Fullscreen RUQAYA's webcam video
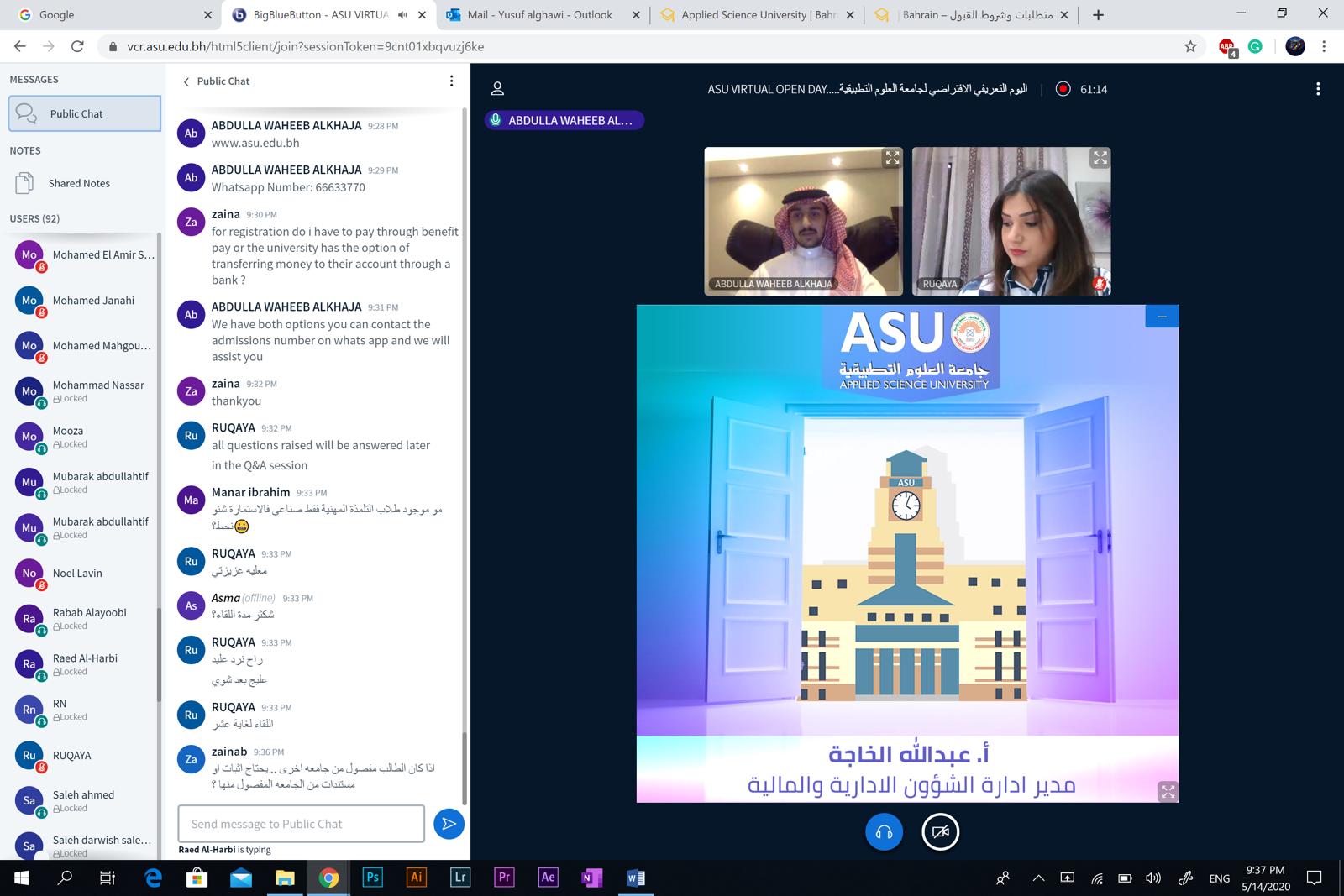Viewport: 1344px width, 896px height. tap(1100, 158)
